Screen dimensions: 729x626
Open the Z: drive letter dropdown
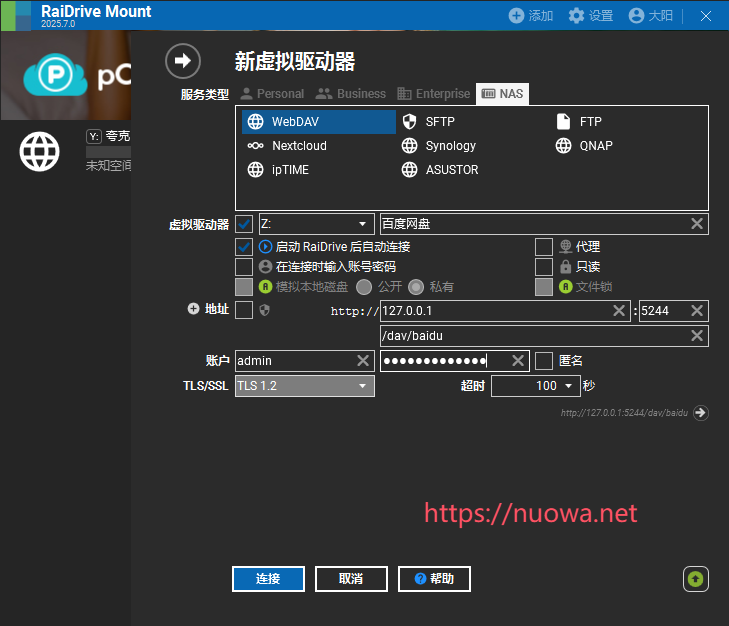(x=317, y=224)
